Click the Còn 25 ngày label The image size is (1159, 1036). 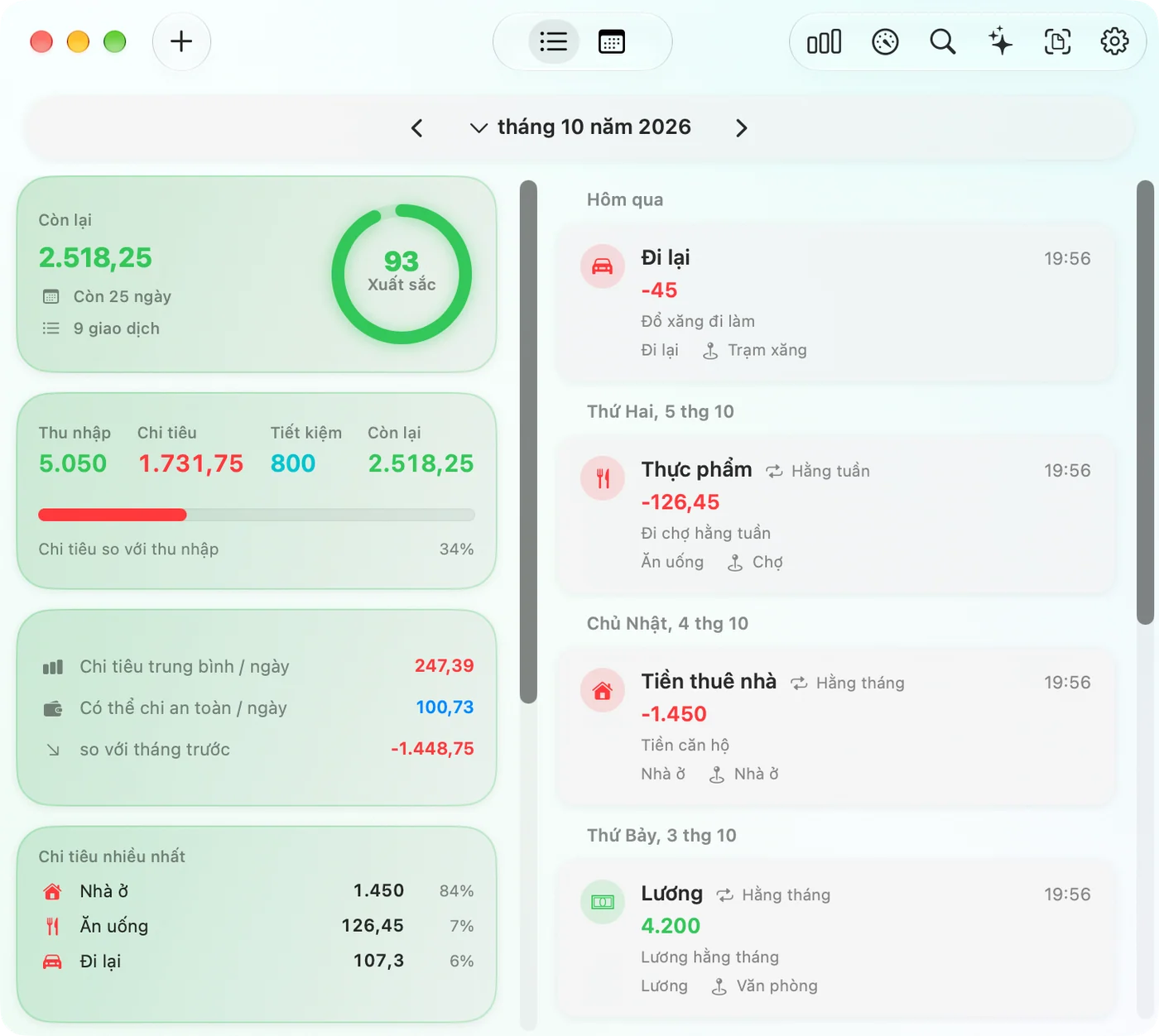click(122, 296)
